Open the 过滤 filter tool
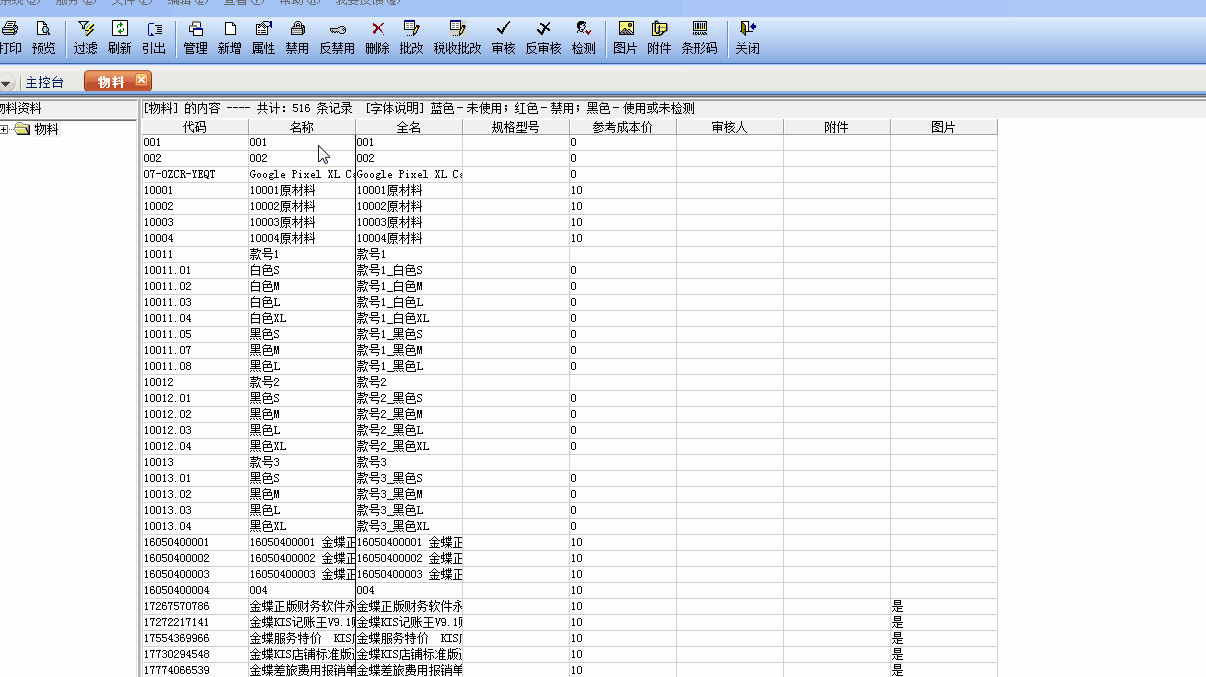1206x677 pixels. (85, 37)
